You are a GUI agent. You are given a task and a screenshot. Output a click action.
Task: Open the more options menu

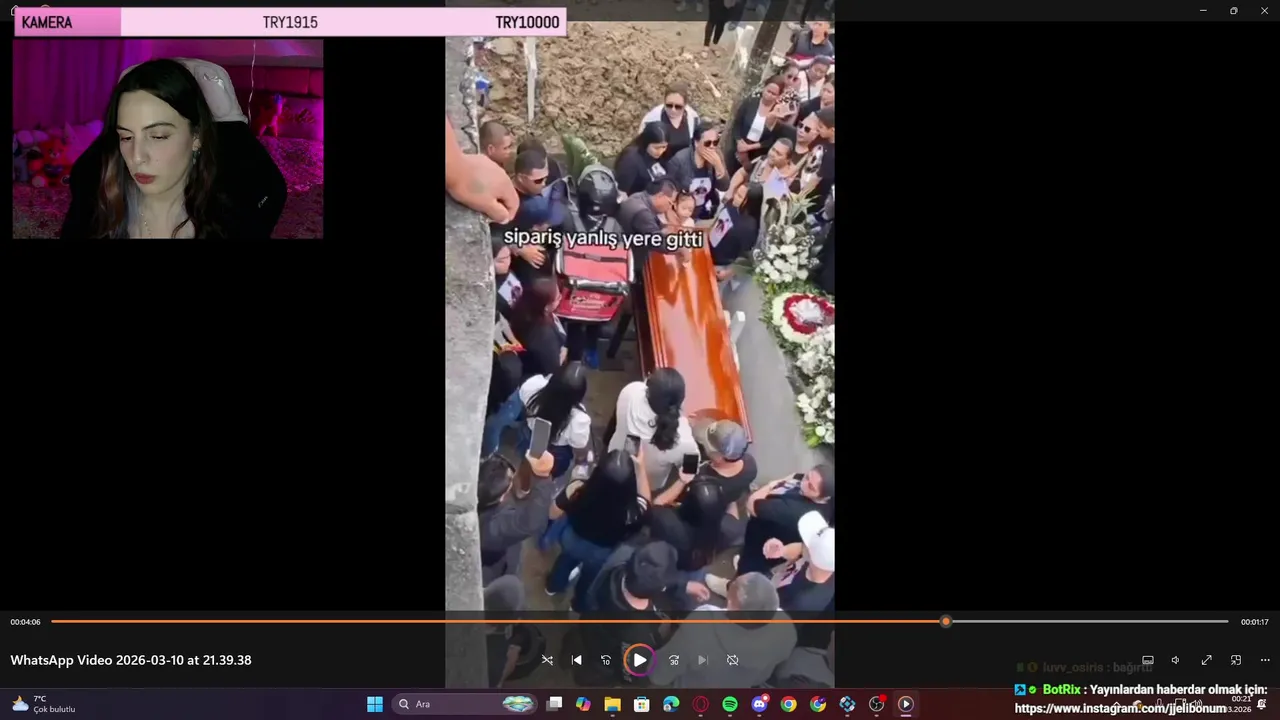[1264, 660]
